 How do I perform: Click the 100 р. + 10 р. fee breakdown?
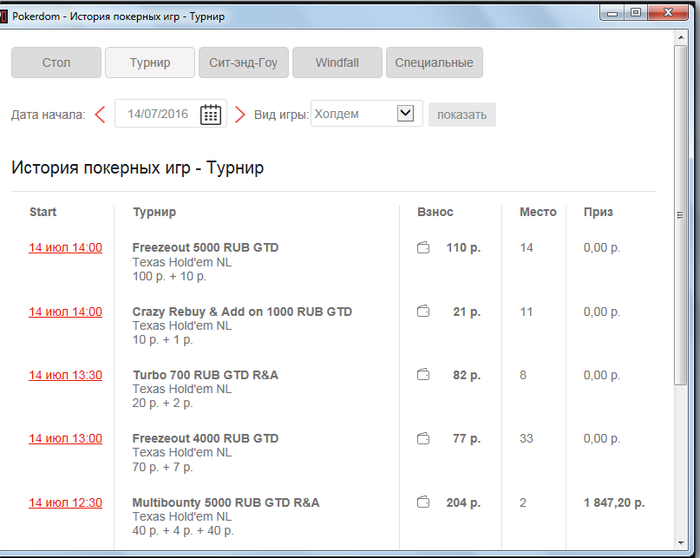(x=169, y=276)
